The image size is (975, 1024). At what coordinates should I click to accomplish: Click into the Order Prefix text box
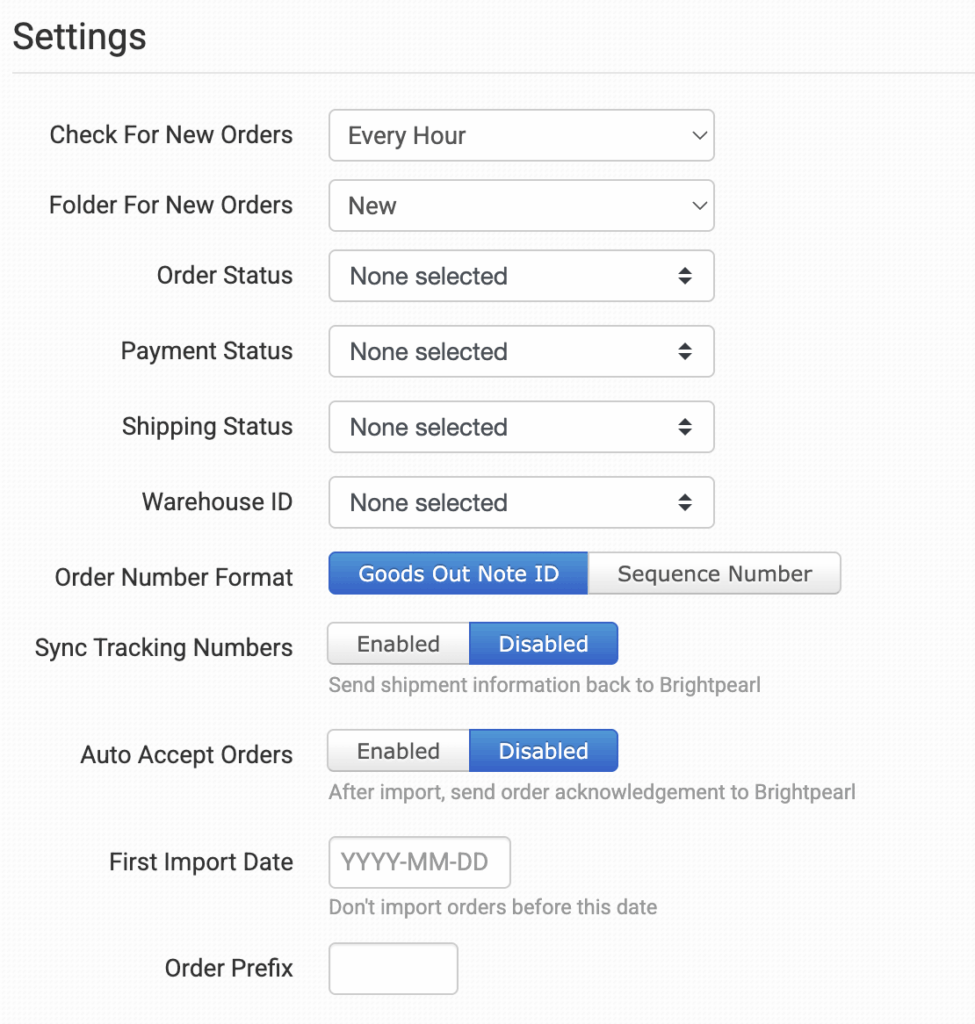(x=393, y=968)
